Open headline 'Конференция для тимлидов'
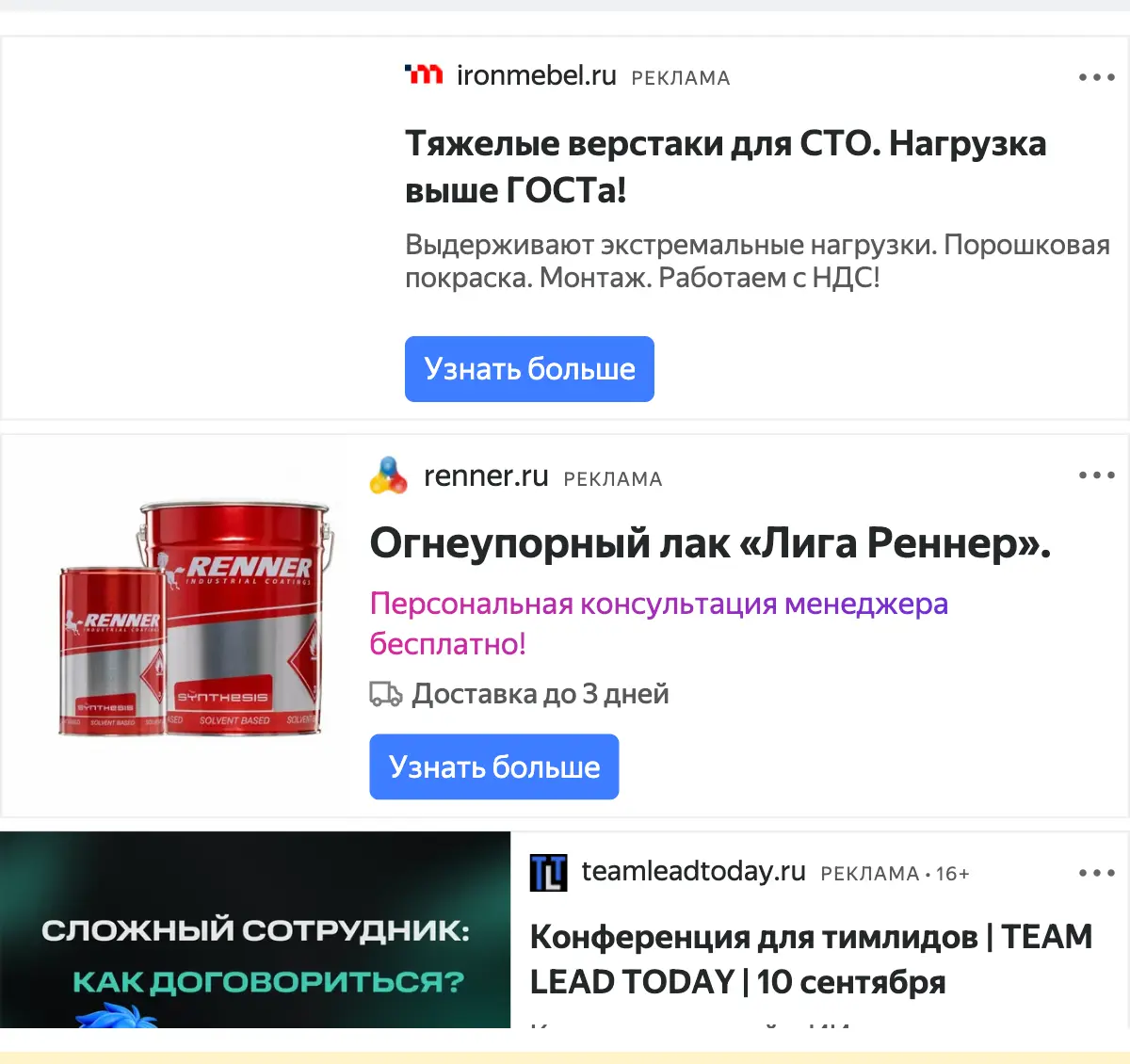This screenshot has width=1130, height=1064. [812, 959]
